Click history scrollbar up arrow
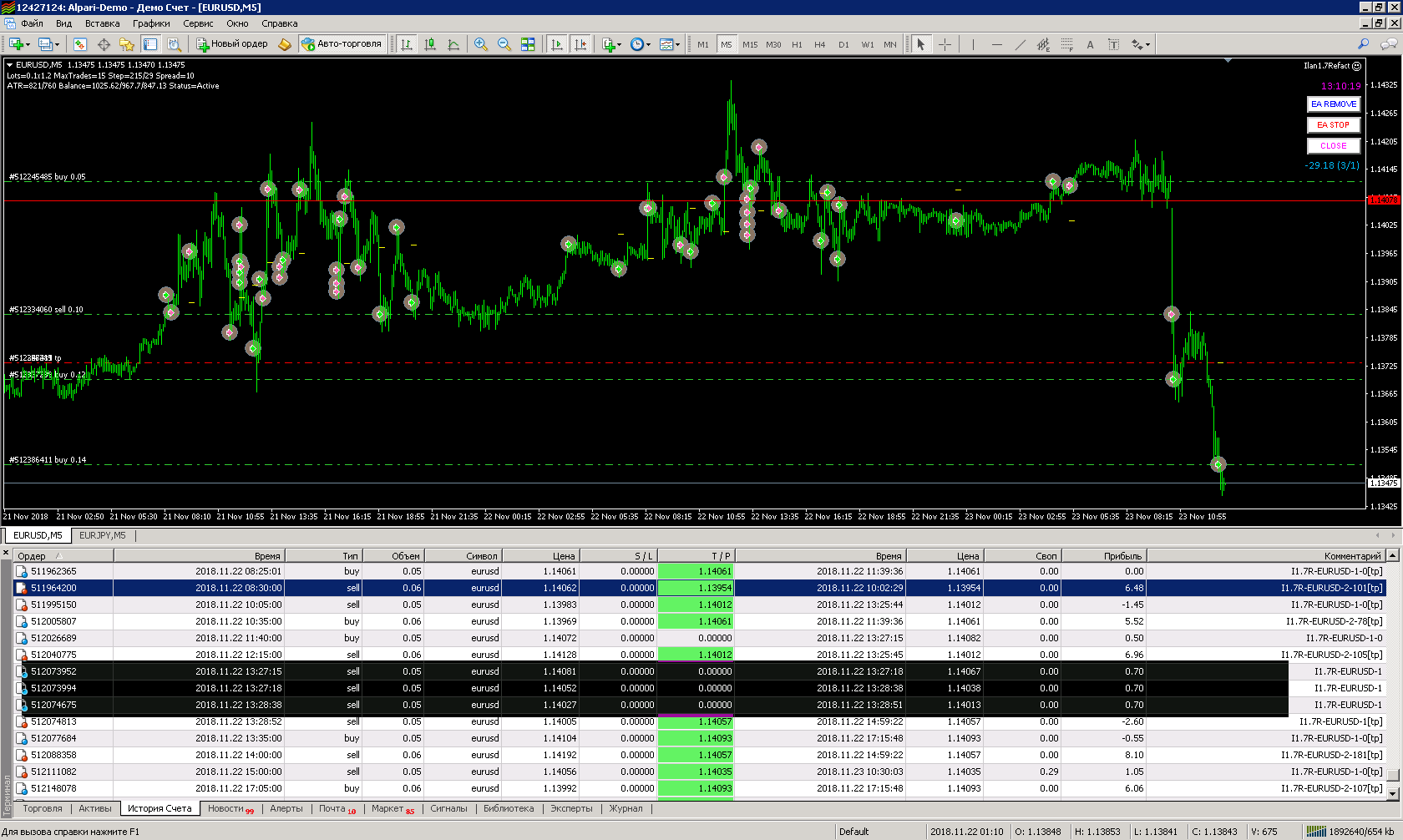The height and width of the screenshot is (840, 1403). (1393, 556)
